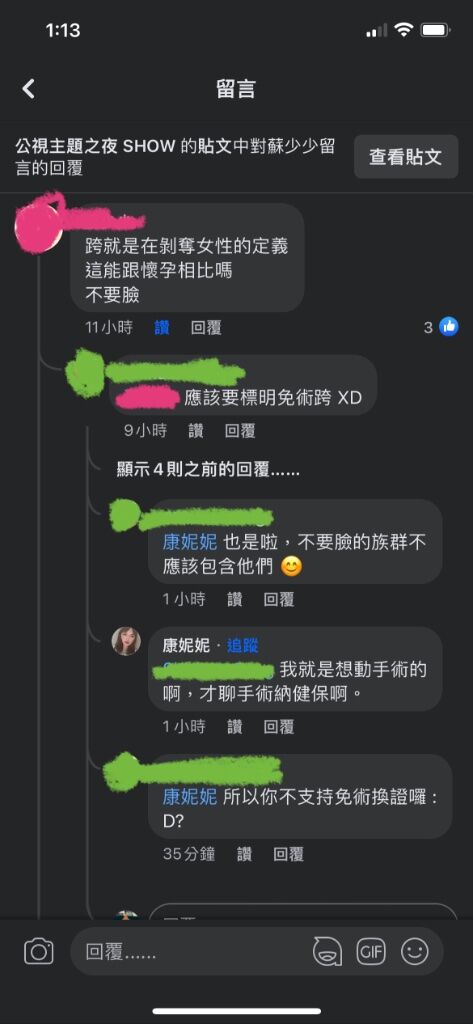473x1024 pixels.
Task: Reply to 康妮妮's 1小時 comment
Action: (x=279, y=727)
